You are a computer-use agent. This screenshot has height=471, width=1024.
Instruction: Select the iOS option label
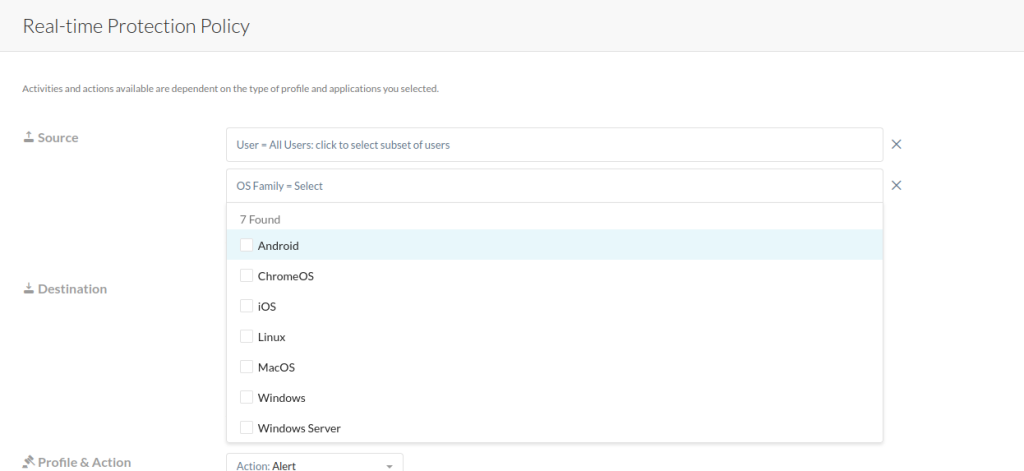(266, 306)
